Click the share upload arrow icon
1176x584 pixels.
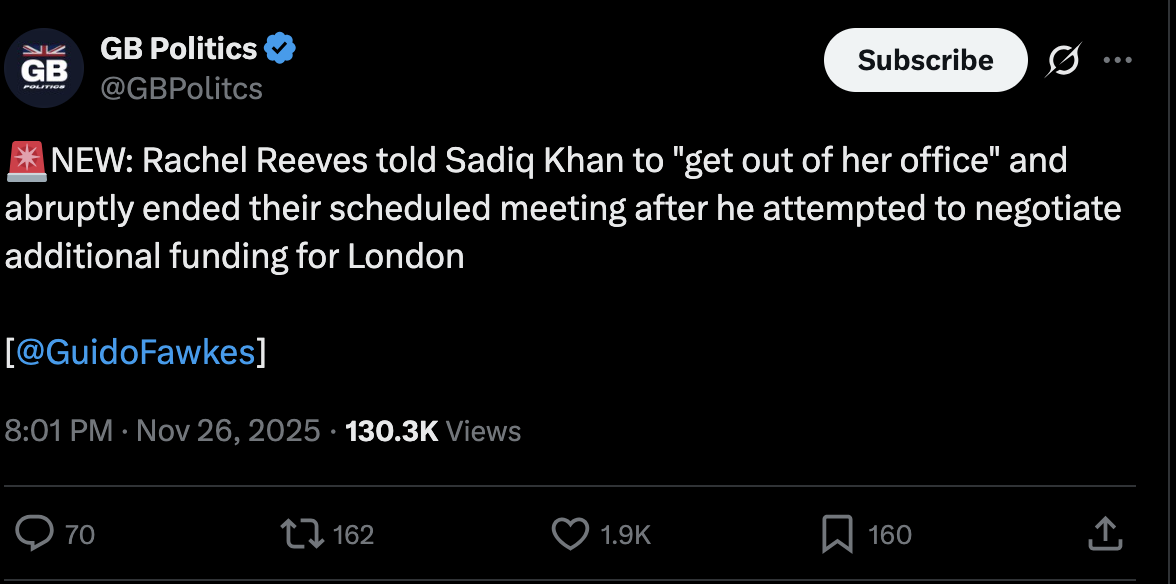1103,533
